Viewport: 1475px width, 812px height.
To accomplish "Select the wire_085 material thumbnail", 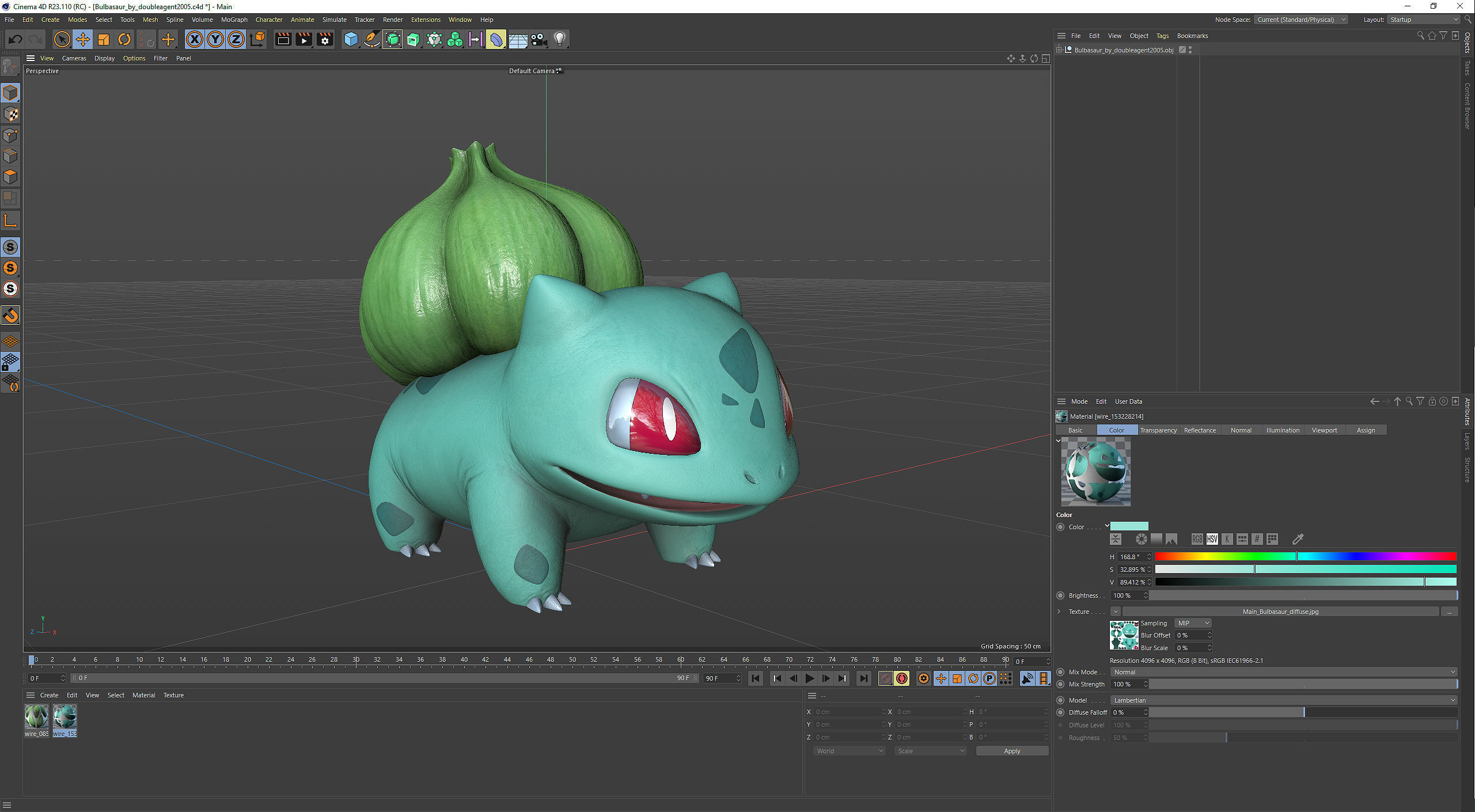I will point(36,717).
